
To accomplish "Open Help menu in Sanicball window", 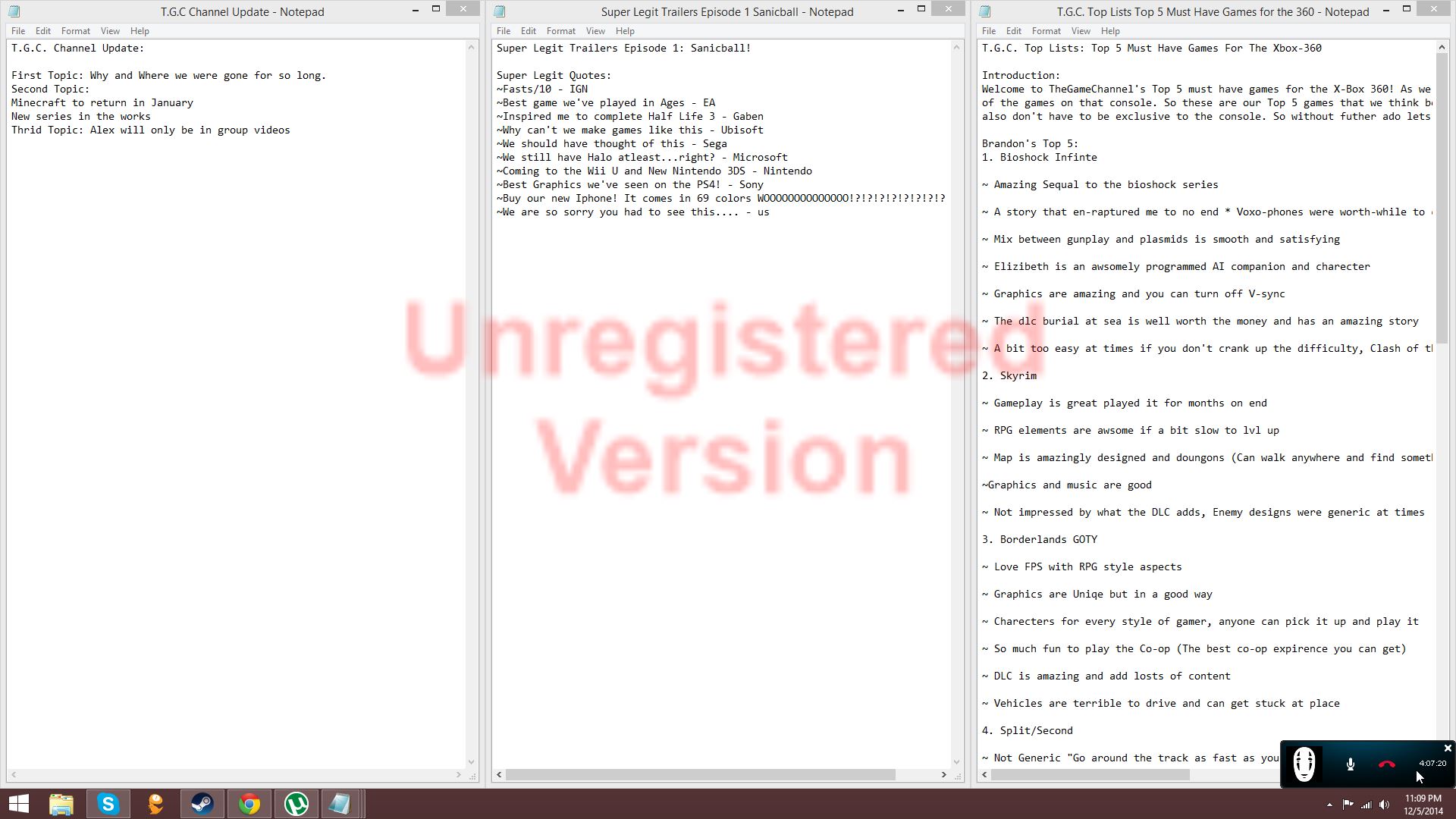I will pos(625,31).
